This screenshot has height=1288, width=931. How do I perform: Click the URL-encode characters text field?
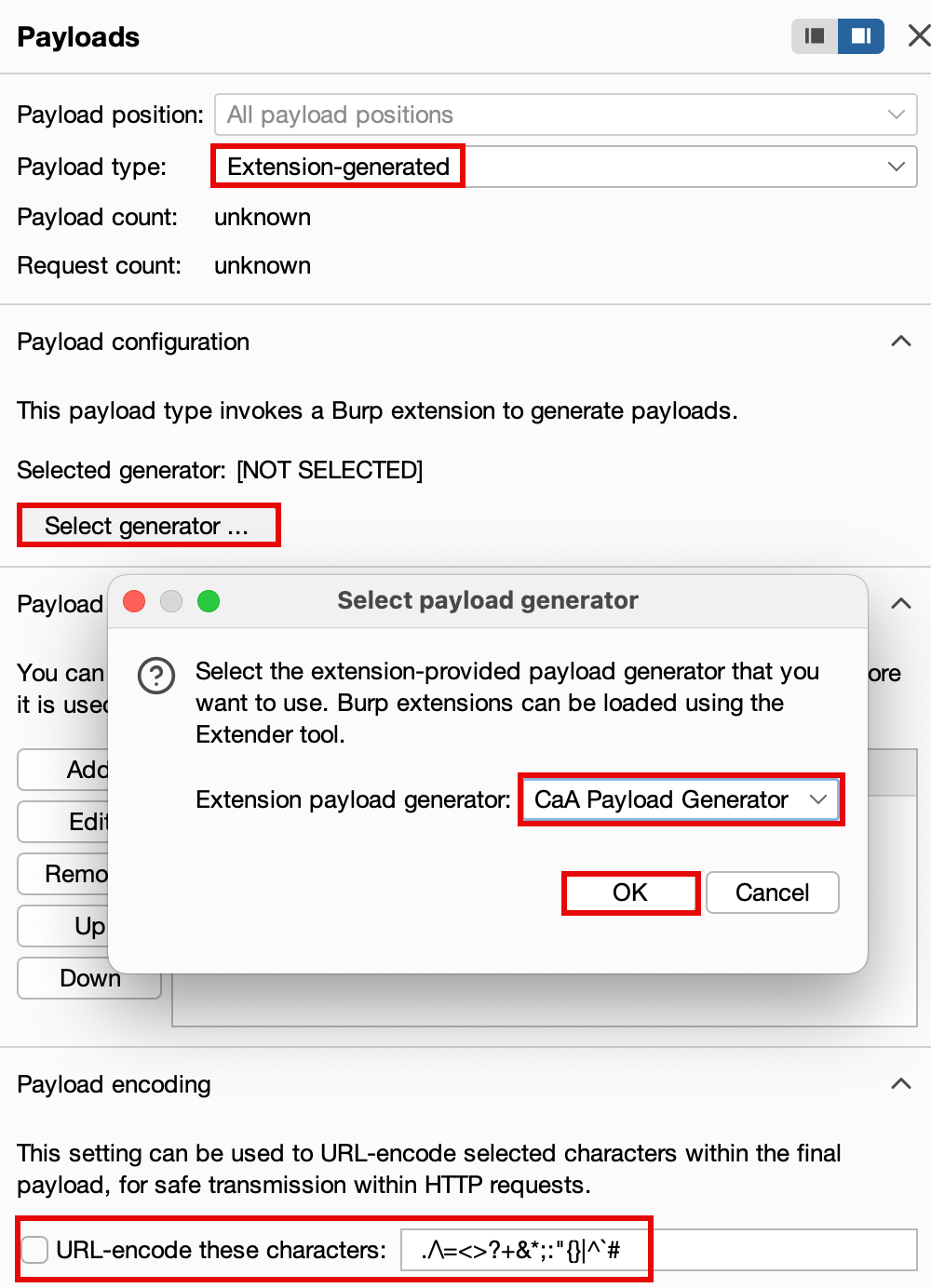click(659, 1250)
